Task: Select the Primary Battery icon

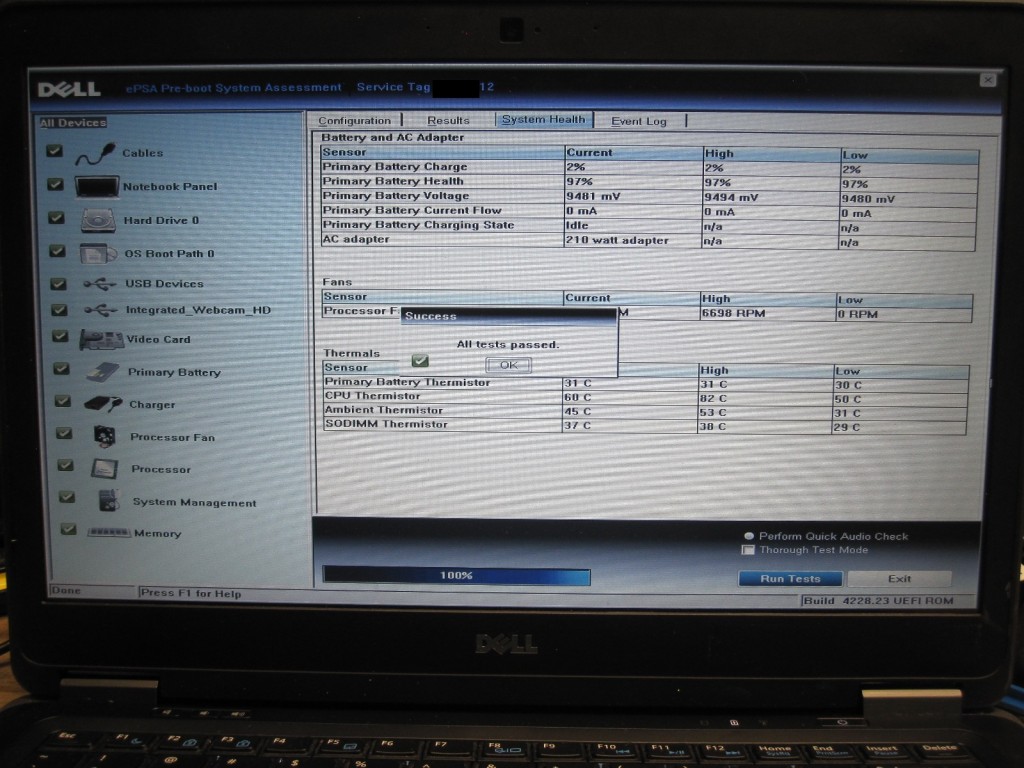Action: 103,372
